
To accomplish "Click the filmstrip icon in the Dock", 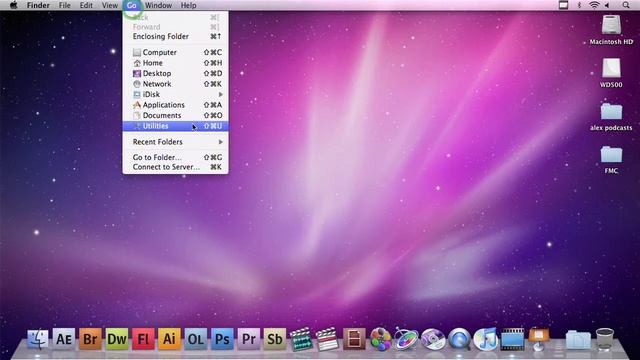I will (512, 339).
